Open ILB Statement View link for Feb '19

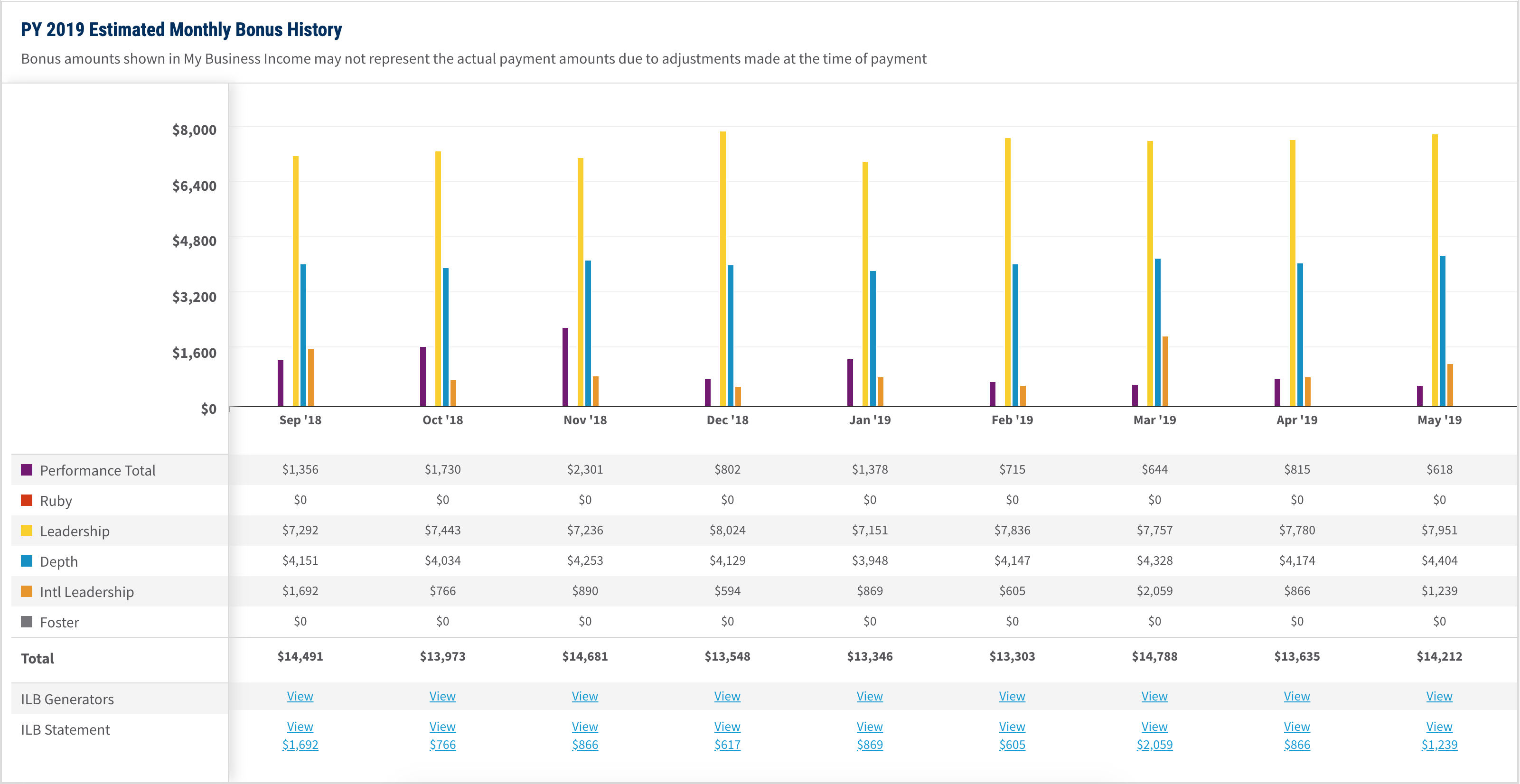pyautogui.click(x=1012, y=727)
